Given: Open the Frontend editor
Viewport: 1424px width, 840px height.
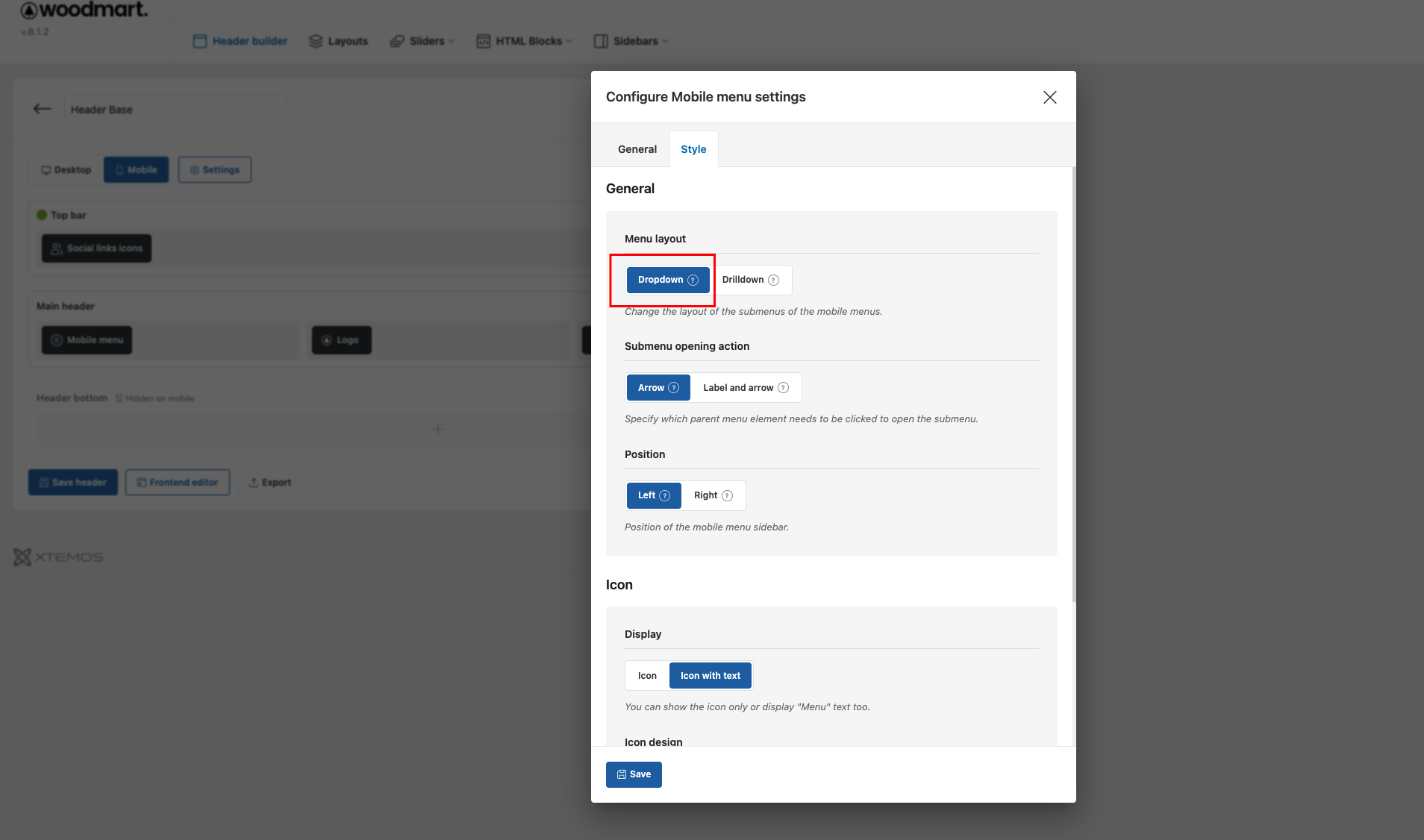Looking at the screenshot, I should click(x=178, y=483).
